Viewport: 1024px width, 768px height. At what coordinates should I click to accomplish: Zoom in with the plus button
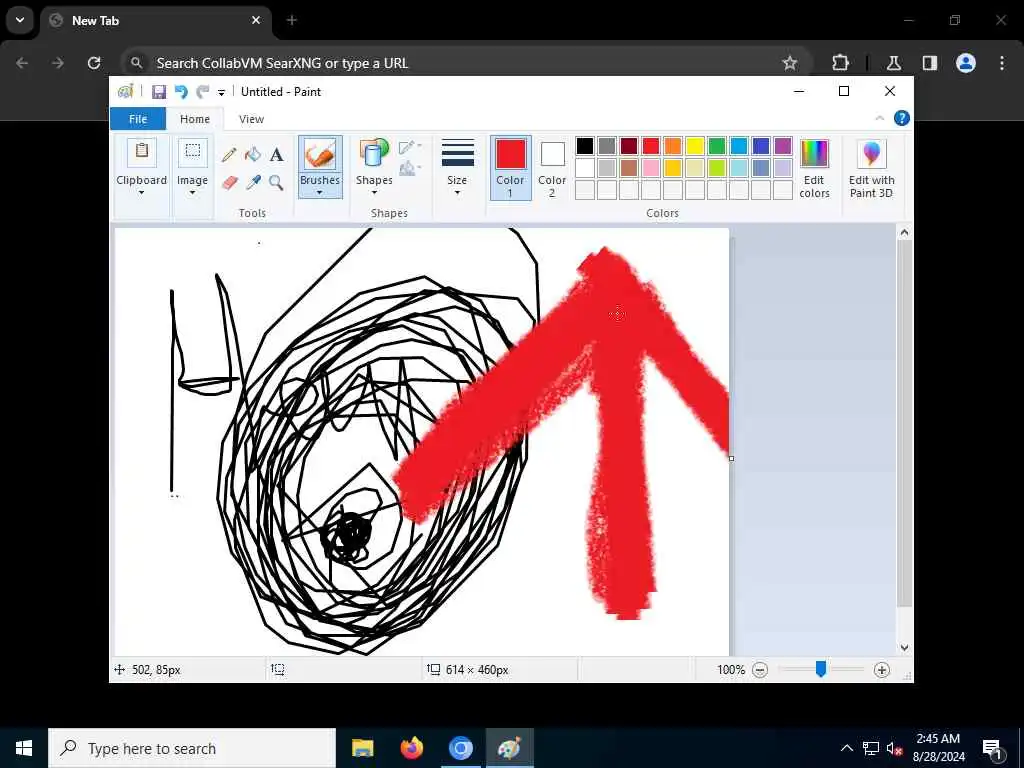pyautogui.click(x=882, y=669)
